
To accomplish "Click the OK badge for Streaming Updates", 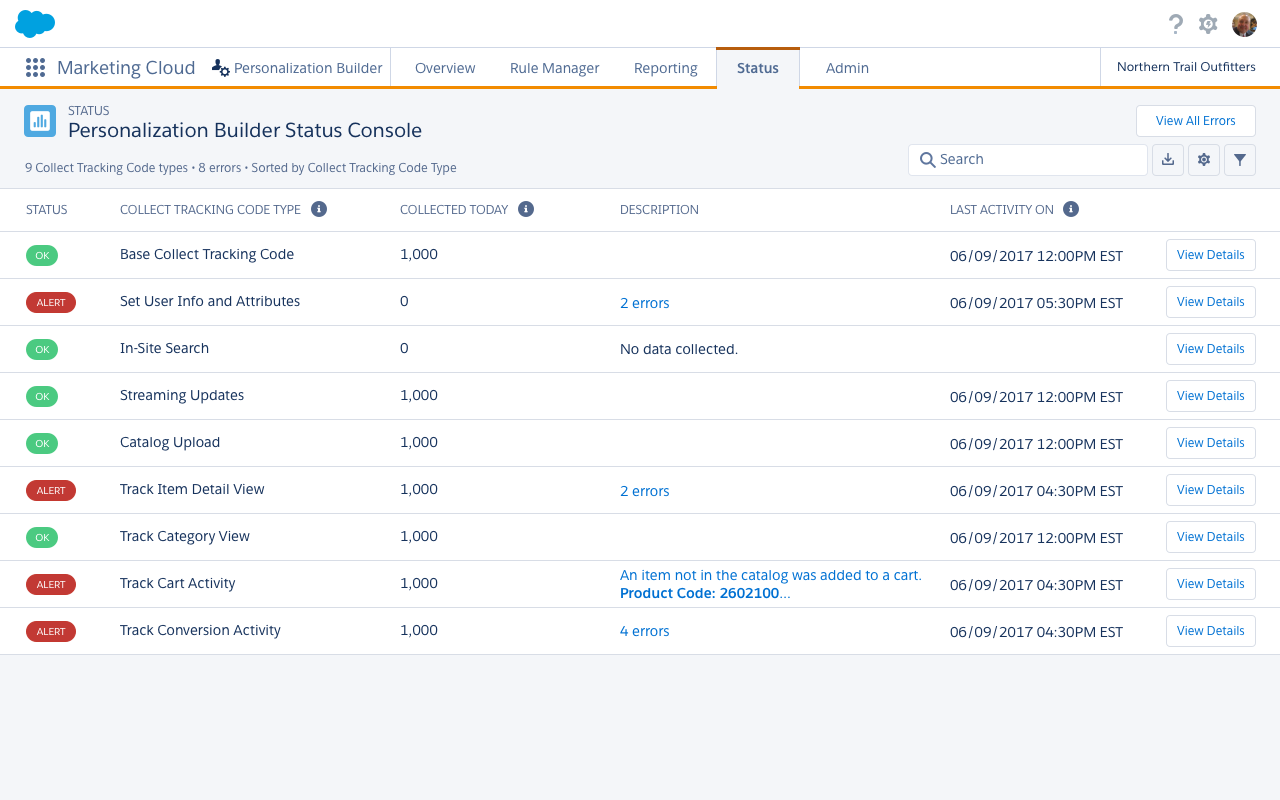I will [42, 397].
